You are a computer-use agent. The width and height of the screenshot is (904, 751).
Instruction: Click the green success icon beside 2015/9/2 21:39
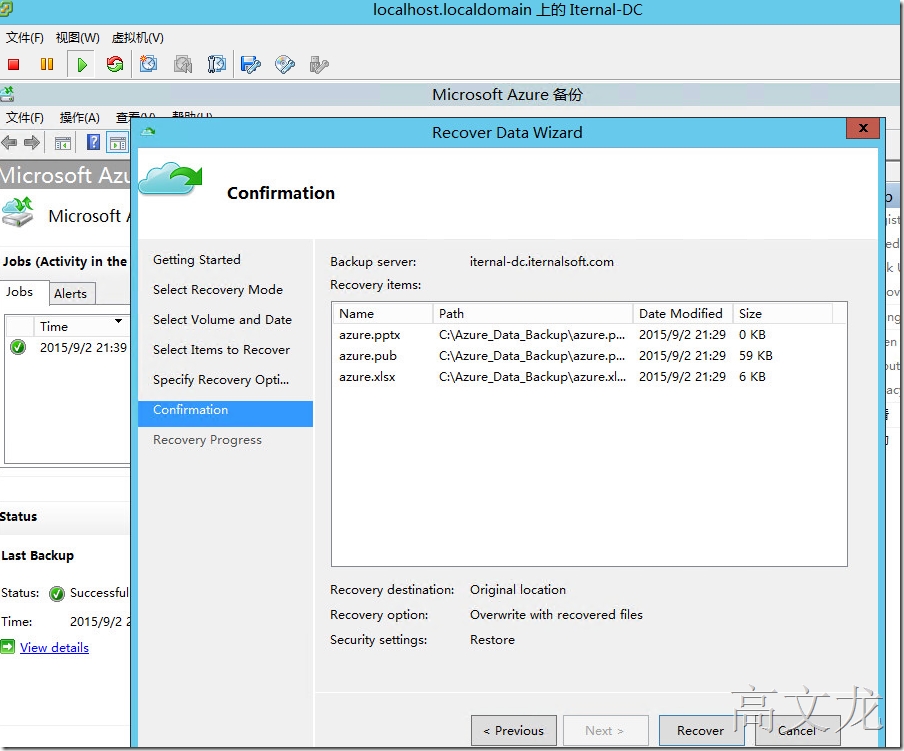18,347
